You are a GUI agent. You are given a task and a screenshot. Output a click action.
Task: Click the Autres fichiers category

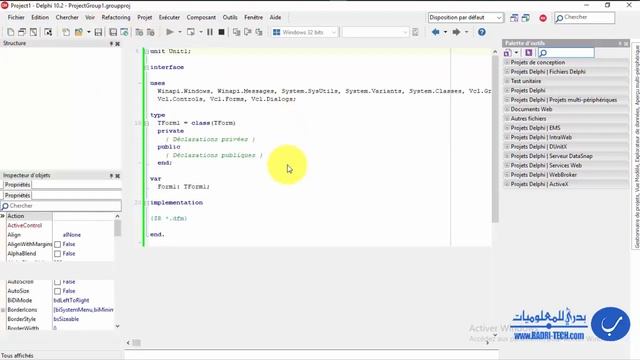coord(567,118)
